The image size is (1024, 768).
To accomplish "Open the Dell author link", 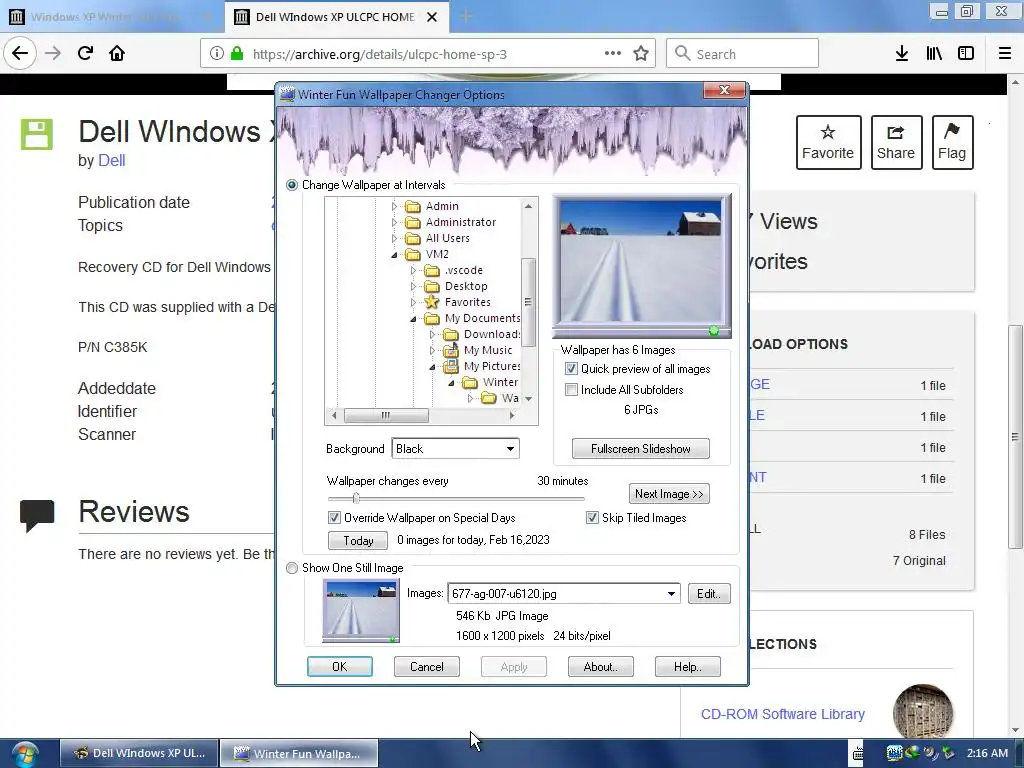I will tap(111, 161).
